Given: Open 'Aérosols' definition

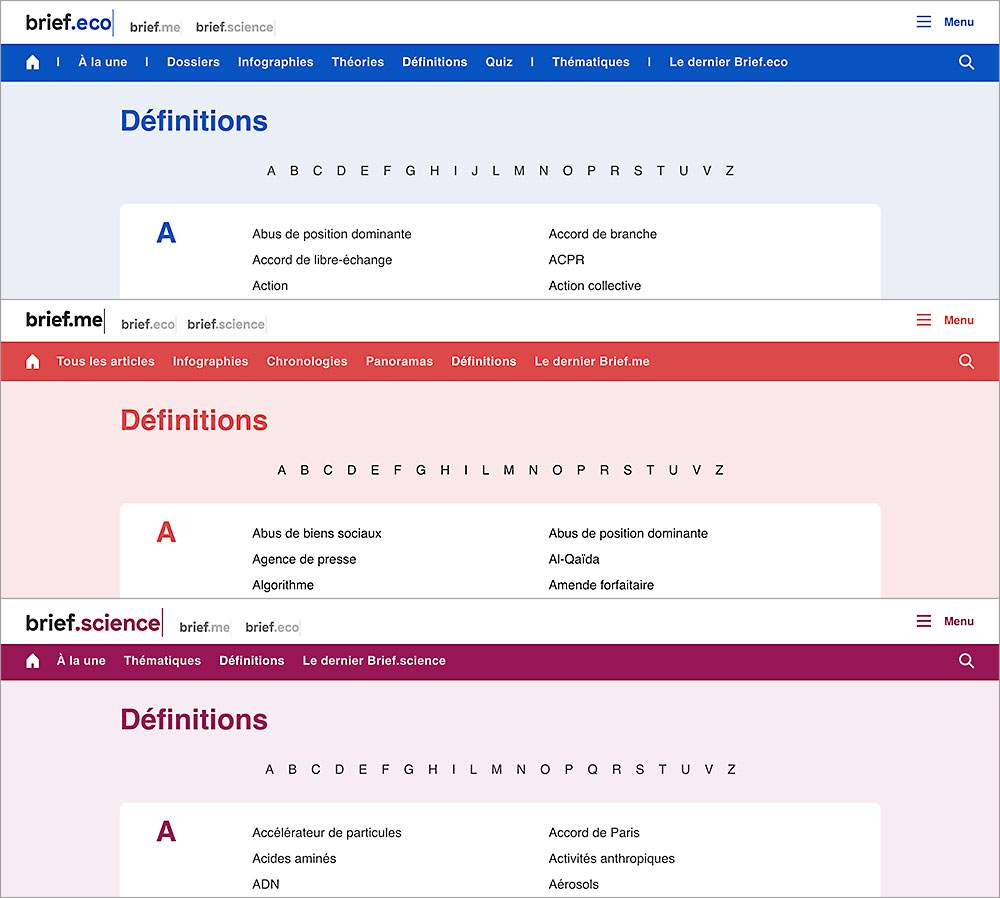Looking at the screenshot, I should point(573,885).
